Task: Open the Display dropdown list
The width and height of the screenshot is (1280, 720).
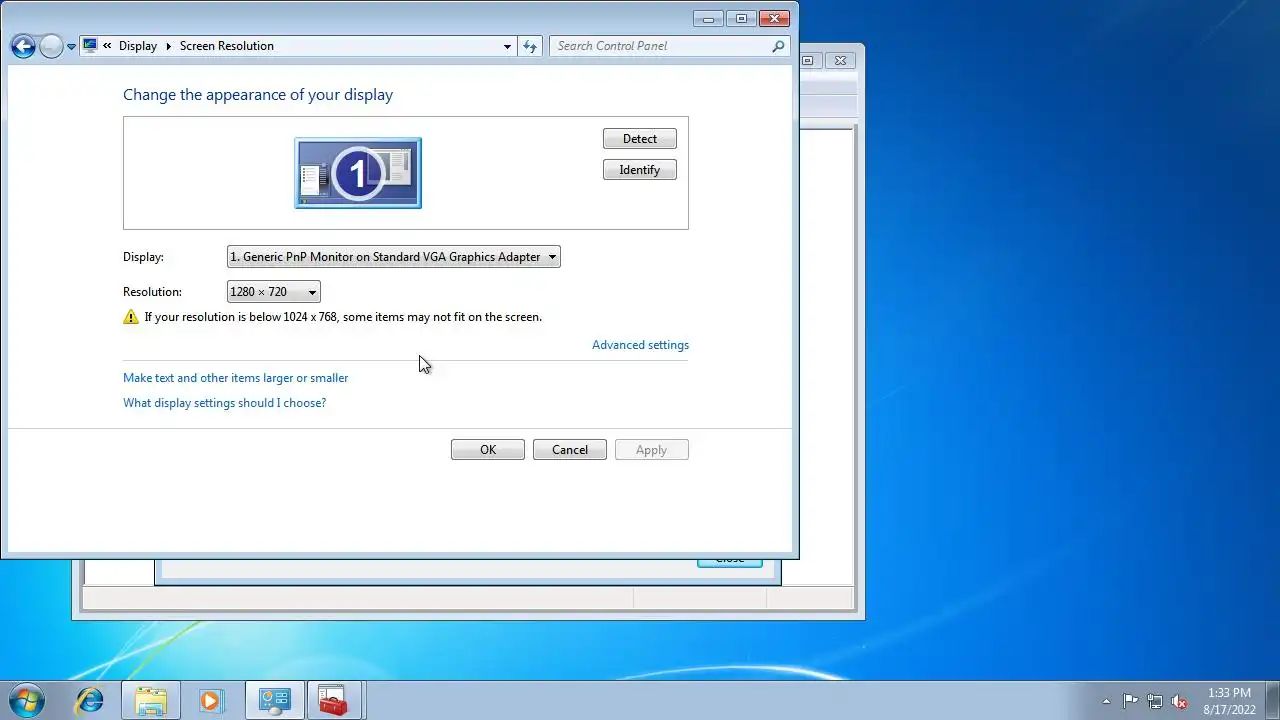Action: pyautogui.click(x=394, y=257)
